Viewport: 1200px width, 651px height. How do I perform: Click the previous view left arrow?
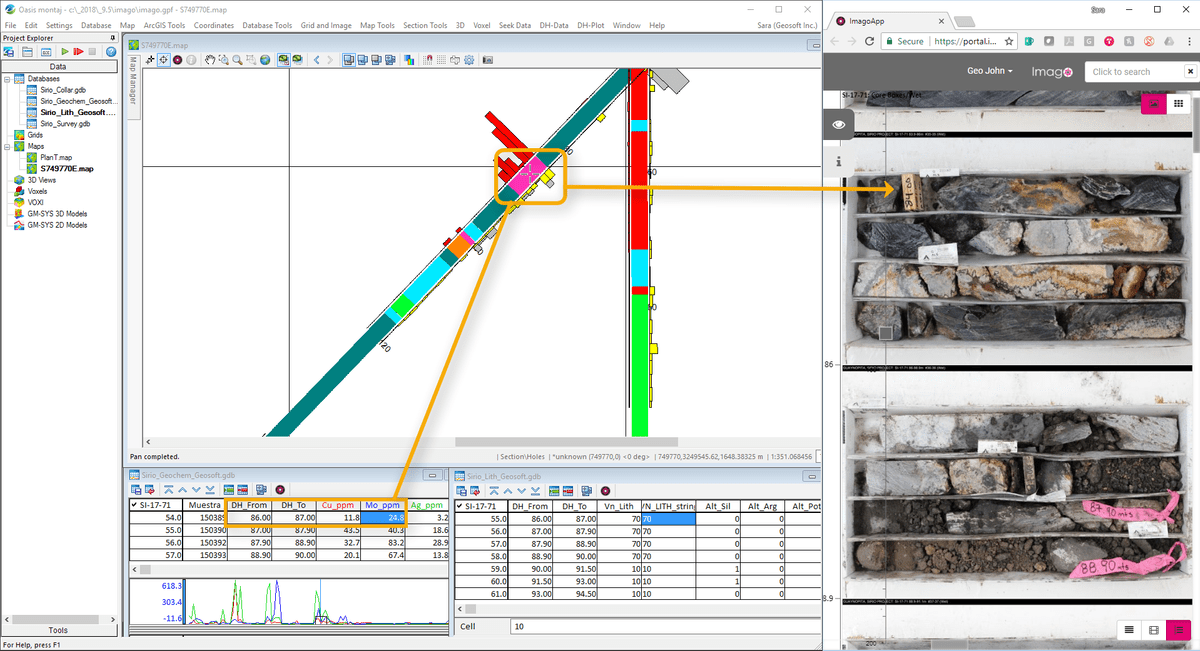[317, 60]
